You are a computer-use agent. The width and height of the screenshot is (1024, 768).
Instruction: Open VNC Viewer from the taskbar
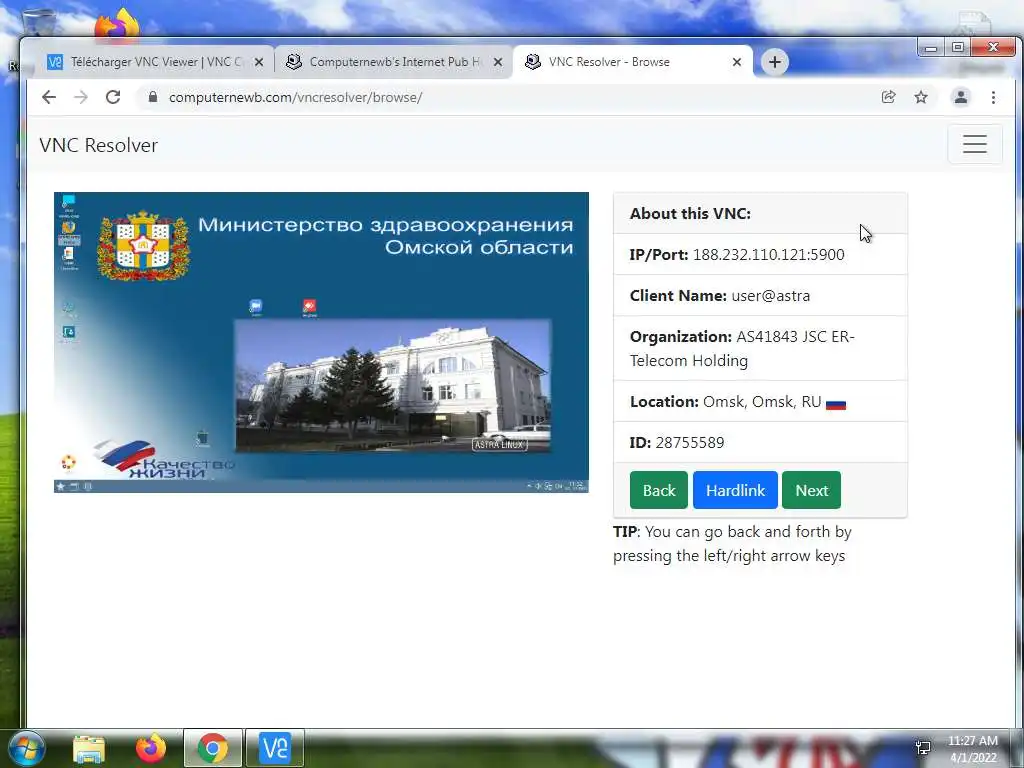tap(275, 748)
